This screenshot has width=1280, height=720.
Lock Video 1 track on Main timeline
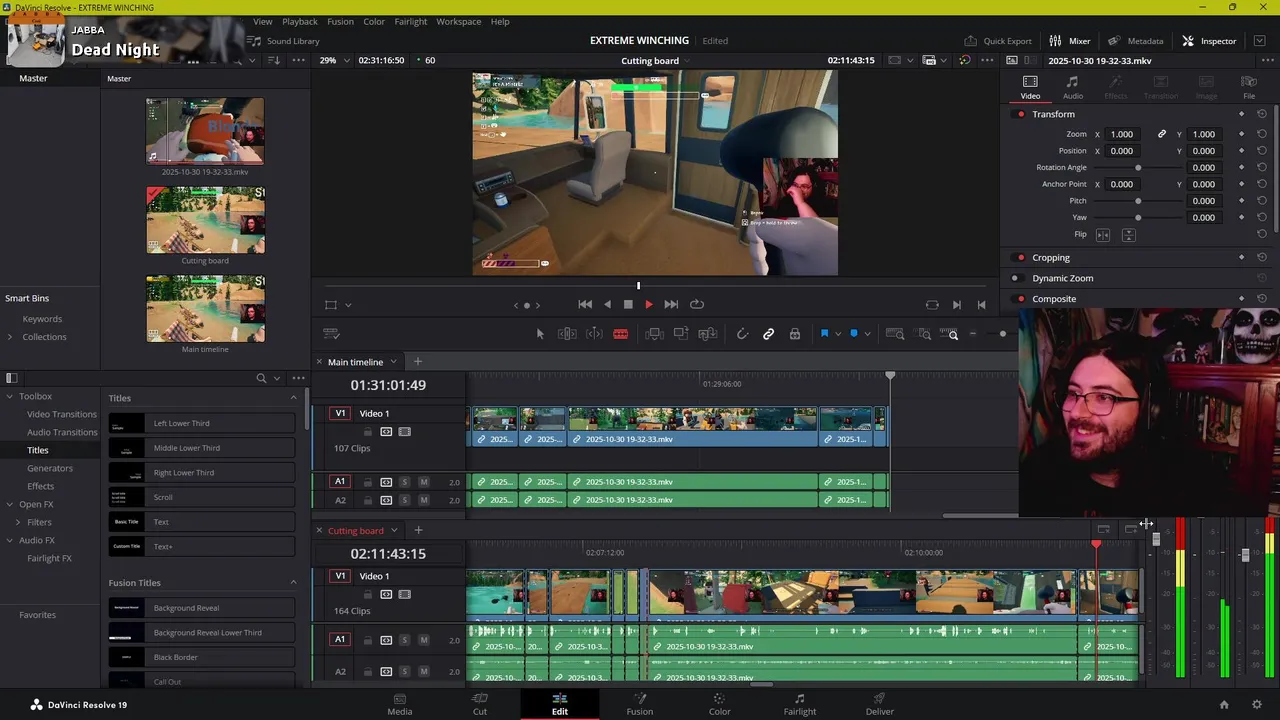367,432
